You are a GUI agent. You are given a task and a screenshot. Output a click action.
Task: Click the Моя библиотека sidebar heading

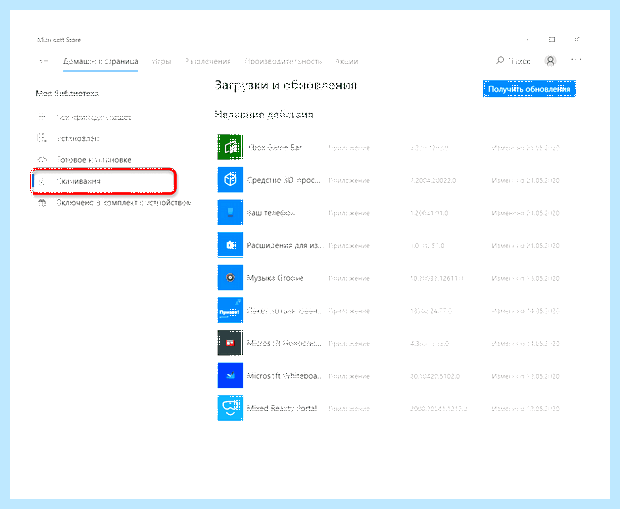(67, 93)
